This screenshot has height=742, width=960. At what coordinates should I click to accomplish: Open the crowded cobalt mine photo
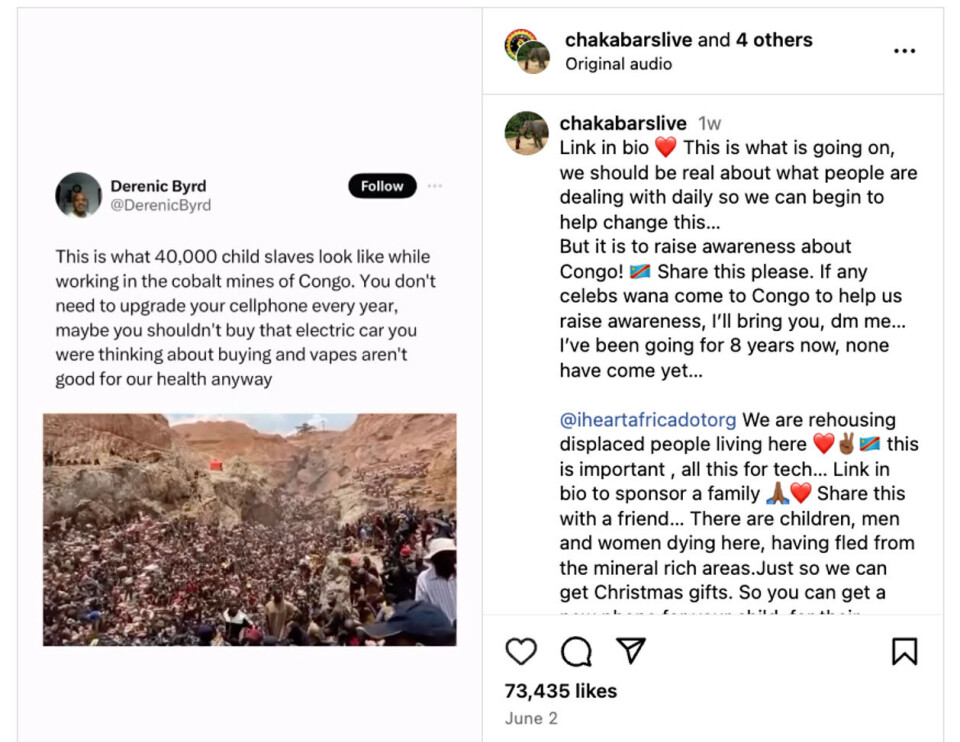pyautogui.click(x=249, y=529)
